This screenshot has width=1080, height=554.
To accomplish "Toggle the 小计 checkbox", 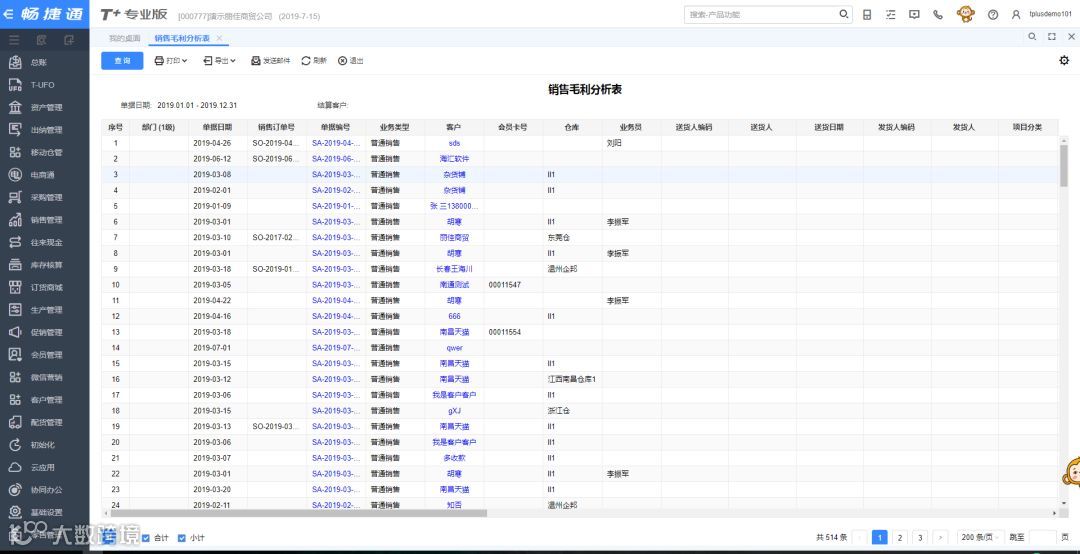I will (182, 538).
